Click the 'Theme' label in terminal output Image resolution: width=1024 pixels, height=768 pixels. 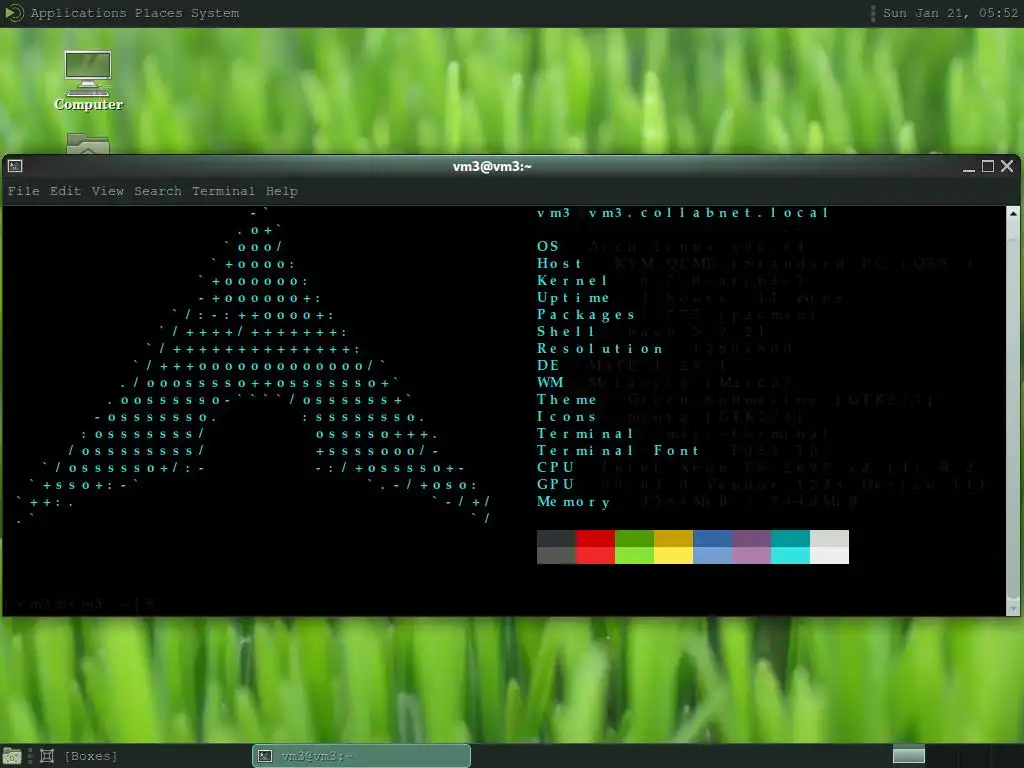click(566, 399)
